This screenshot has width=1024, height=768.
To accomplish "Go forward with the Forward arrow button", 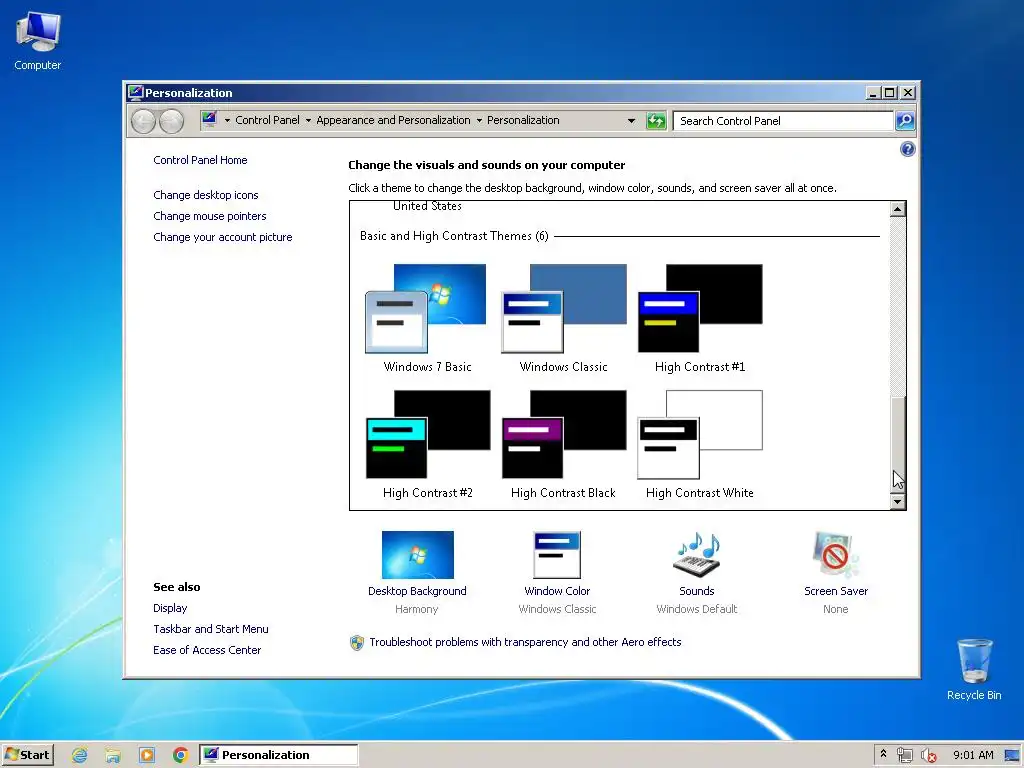I will pos(171,121).
